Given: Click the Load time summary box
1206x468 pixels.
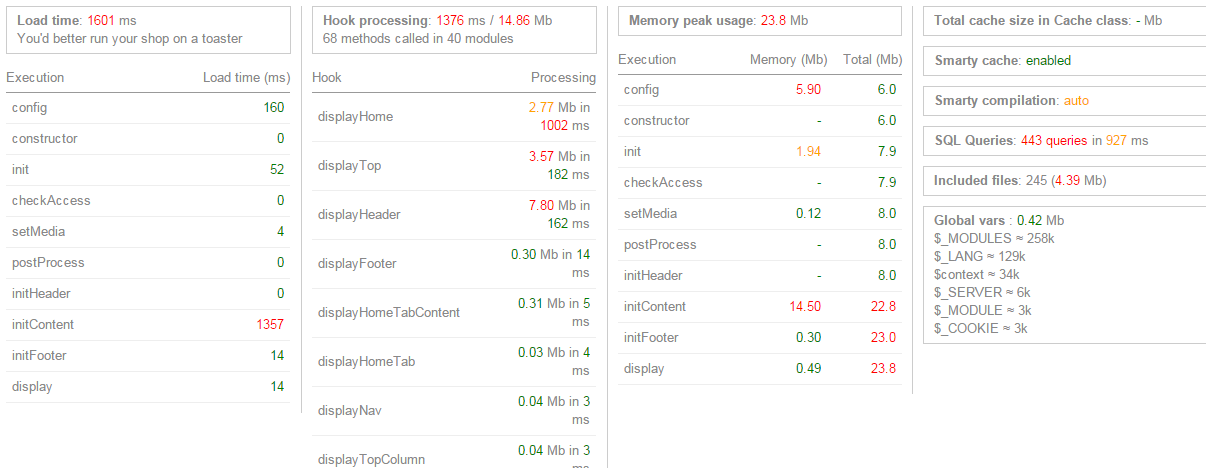Looking at the screenshot, I should pyautogui.click(x=149, y=30).
